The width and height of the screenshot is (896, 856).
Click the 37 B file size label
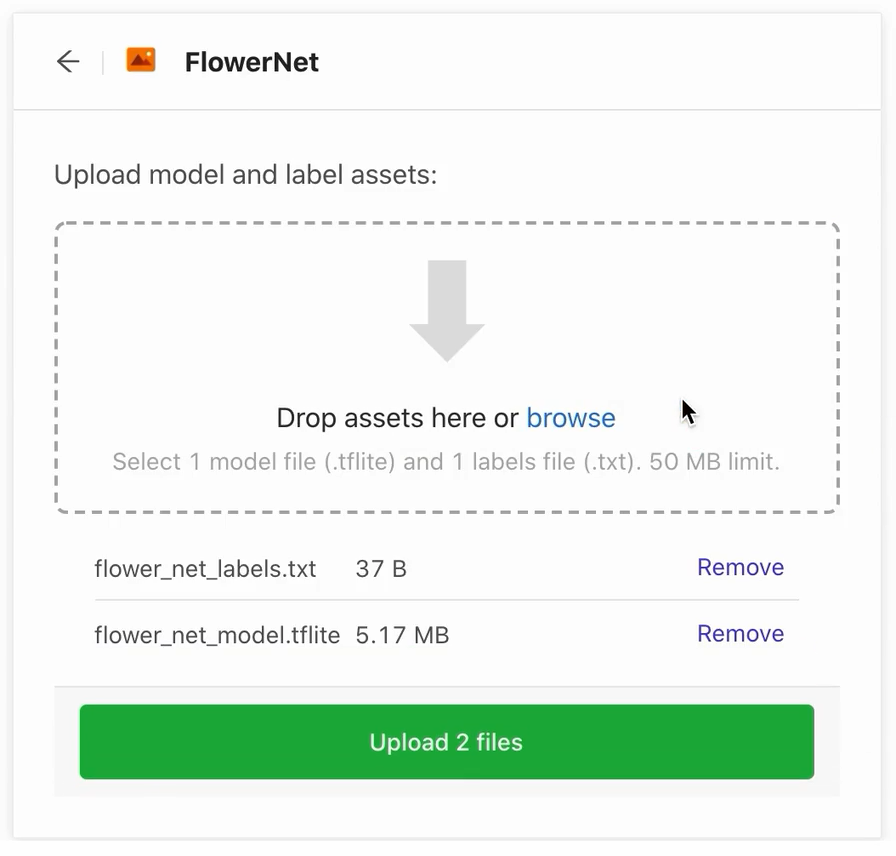coord(381,568)
